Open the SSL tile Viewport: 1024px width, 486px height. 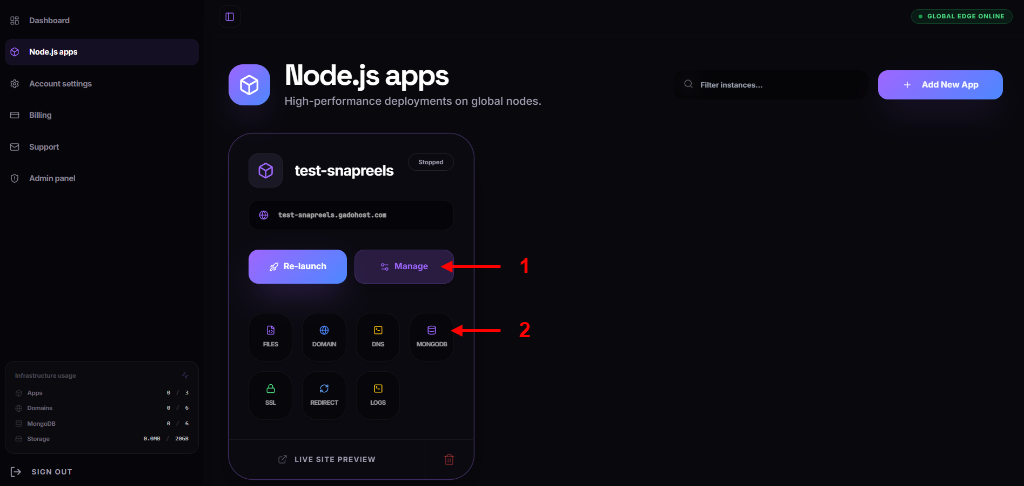[x=270, y=395]
